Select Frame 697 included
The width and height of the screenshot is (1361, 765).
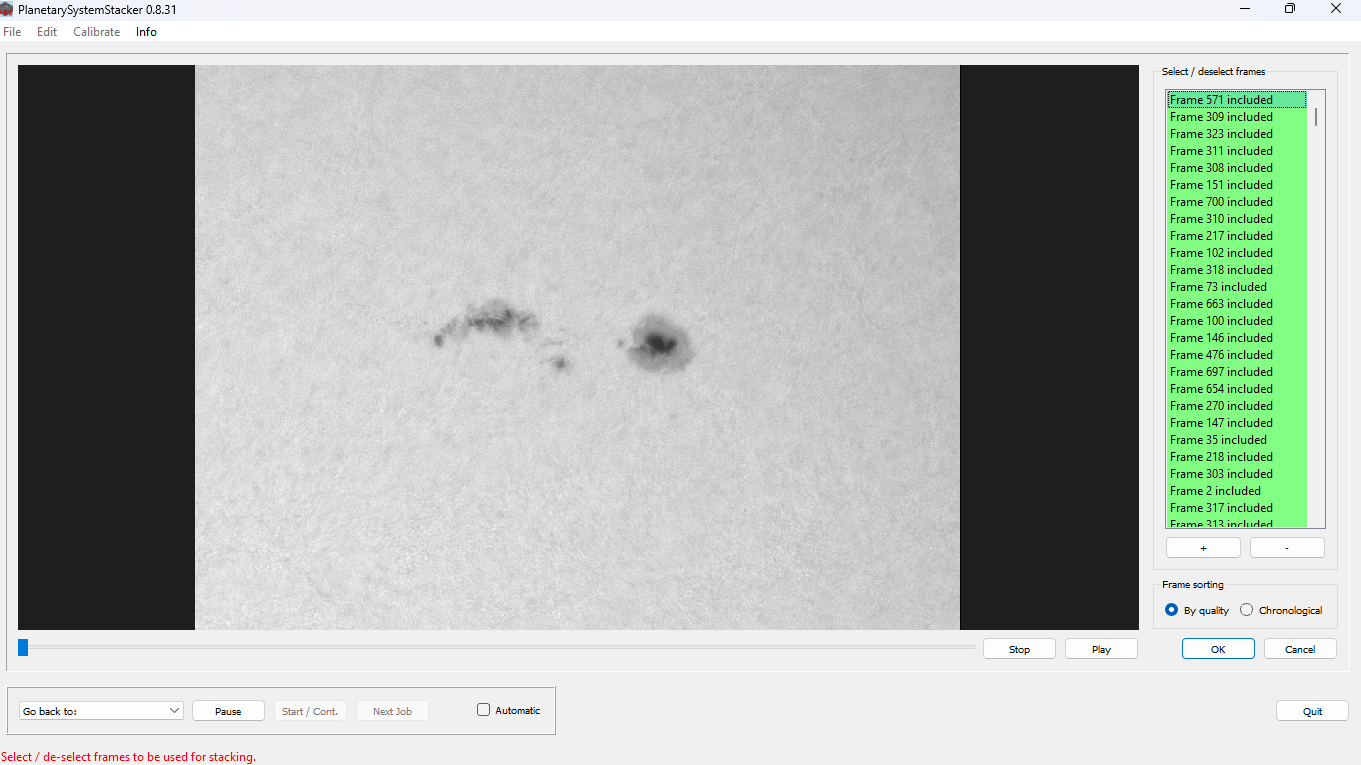[x=1237, y=372]
